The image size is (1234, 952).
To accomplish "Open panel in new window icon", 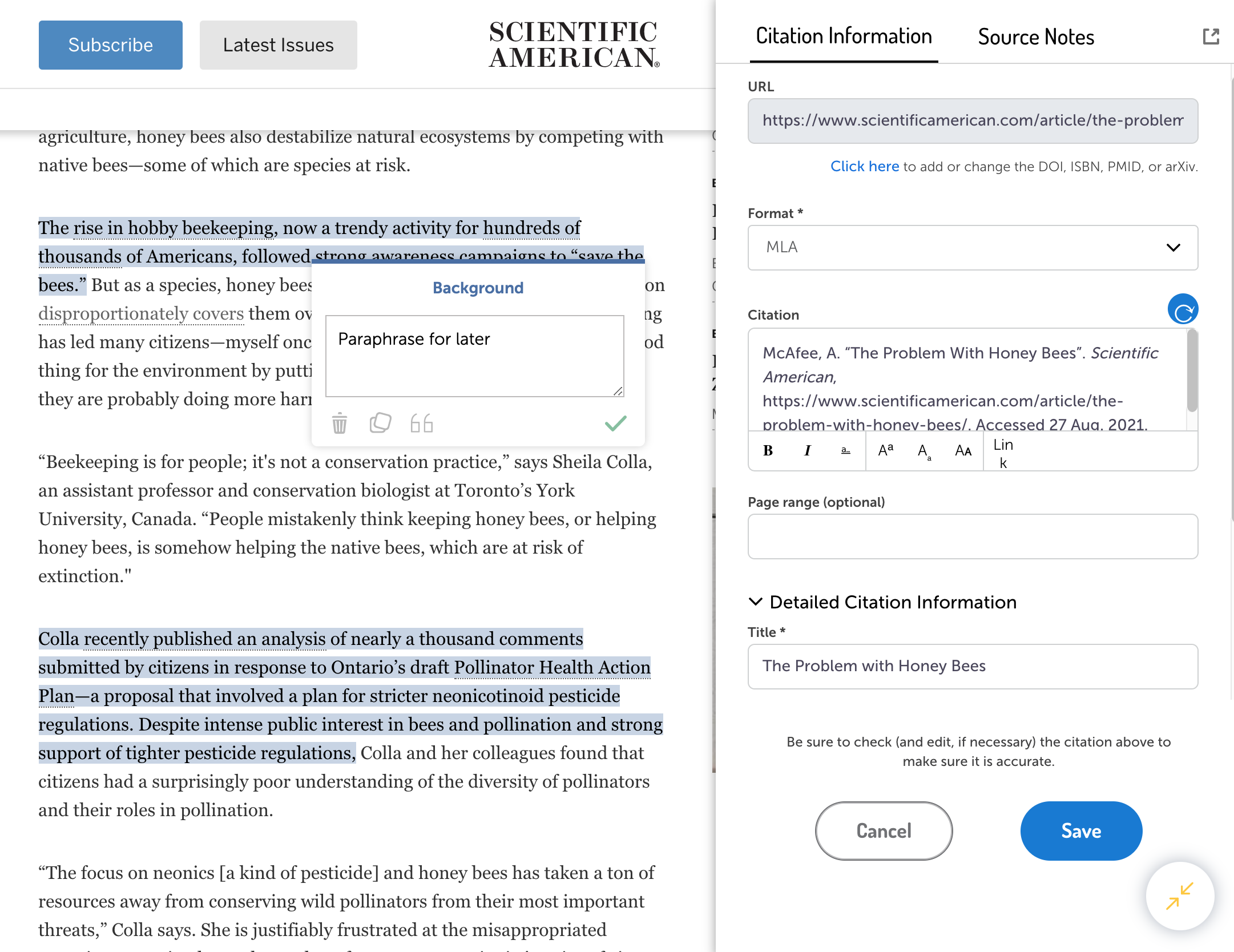I will click(x=1211, y=37).
